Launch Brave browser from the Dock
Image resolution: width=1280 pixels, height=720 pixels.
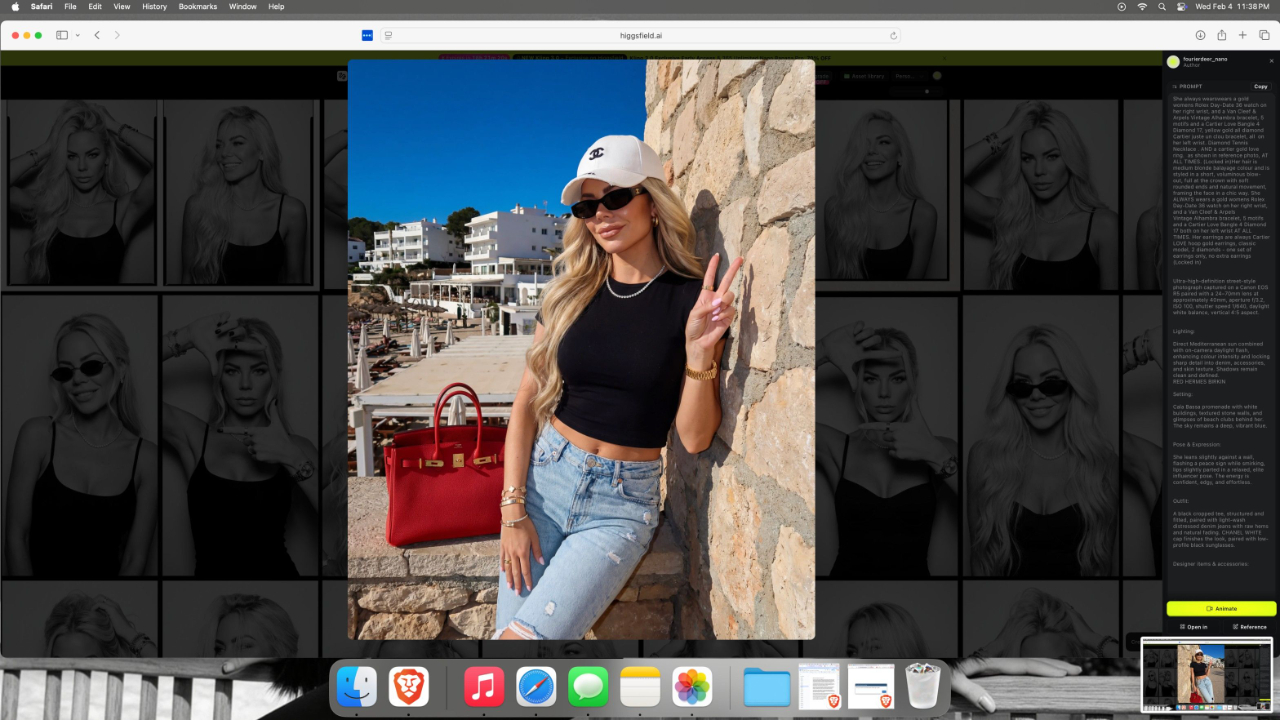409,687
